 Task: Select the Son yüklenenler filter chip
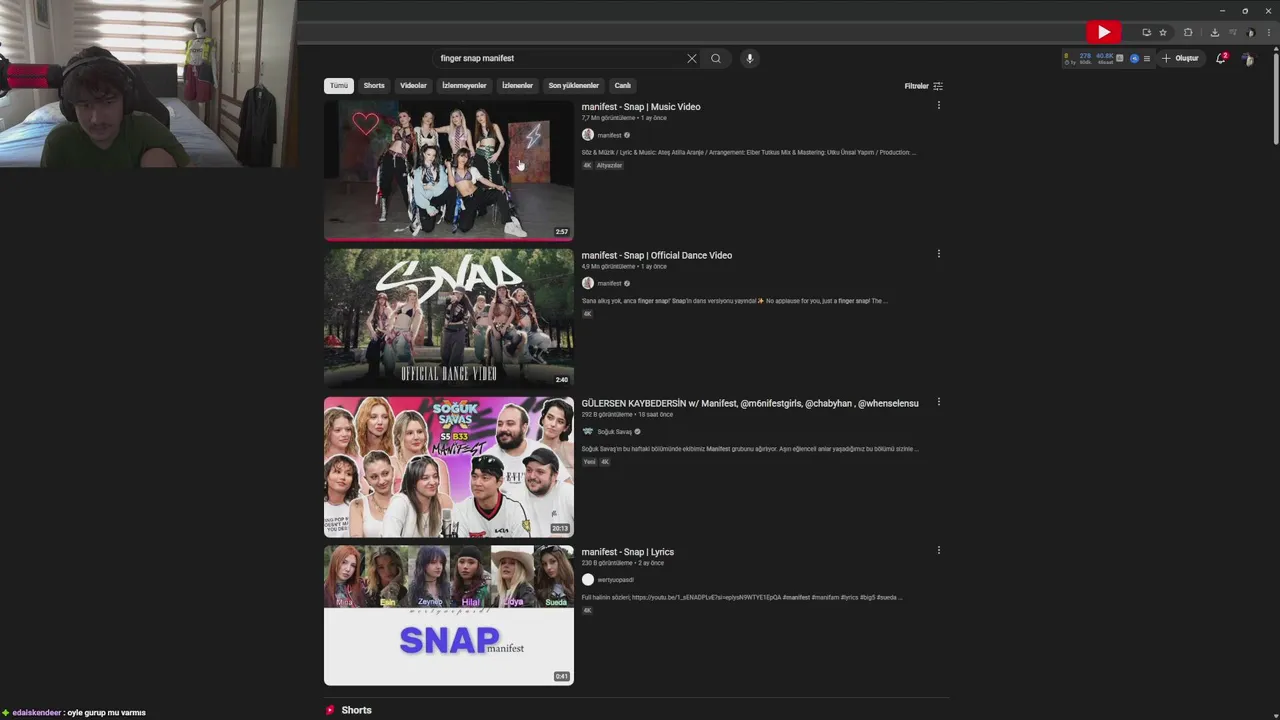coord(573,86)
